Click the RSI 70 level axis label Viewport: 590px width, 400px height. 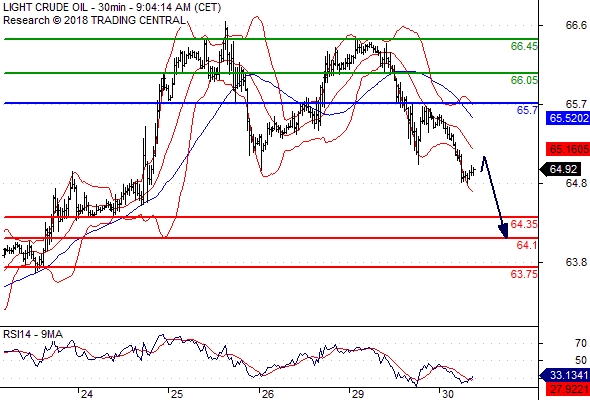pyautogui.click(x=581, y=343)
